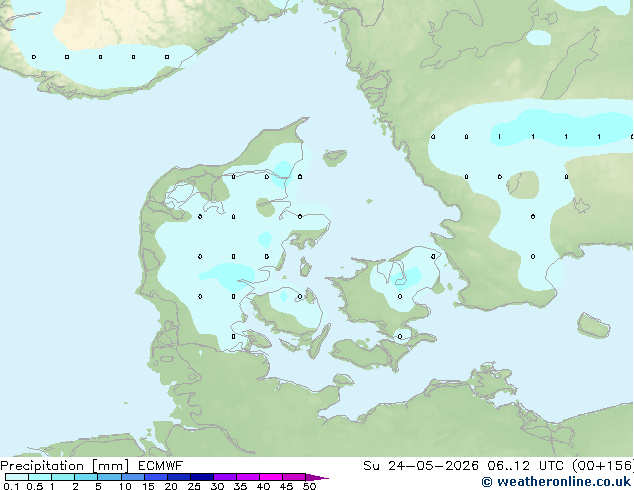This screenshot has width=634, height=490.
Task: Select the 5–10 mm legend color swatch
Action: tap(109, 477)
